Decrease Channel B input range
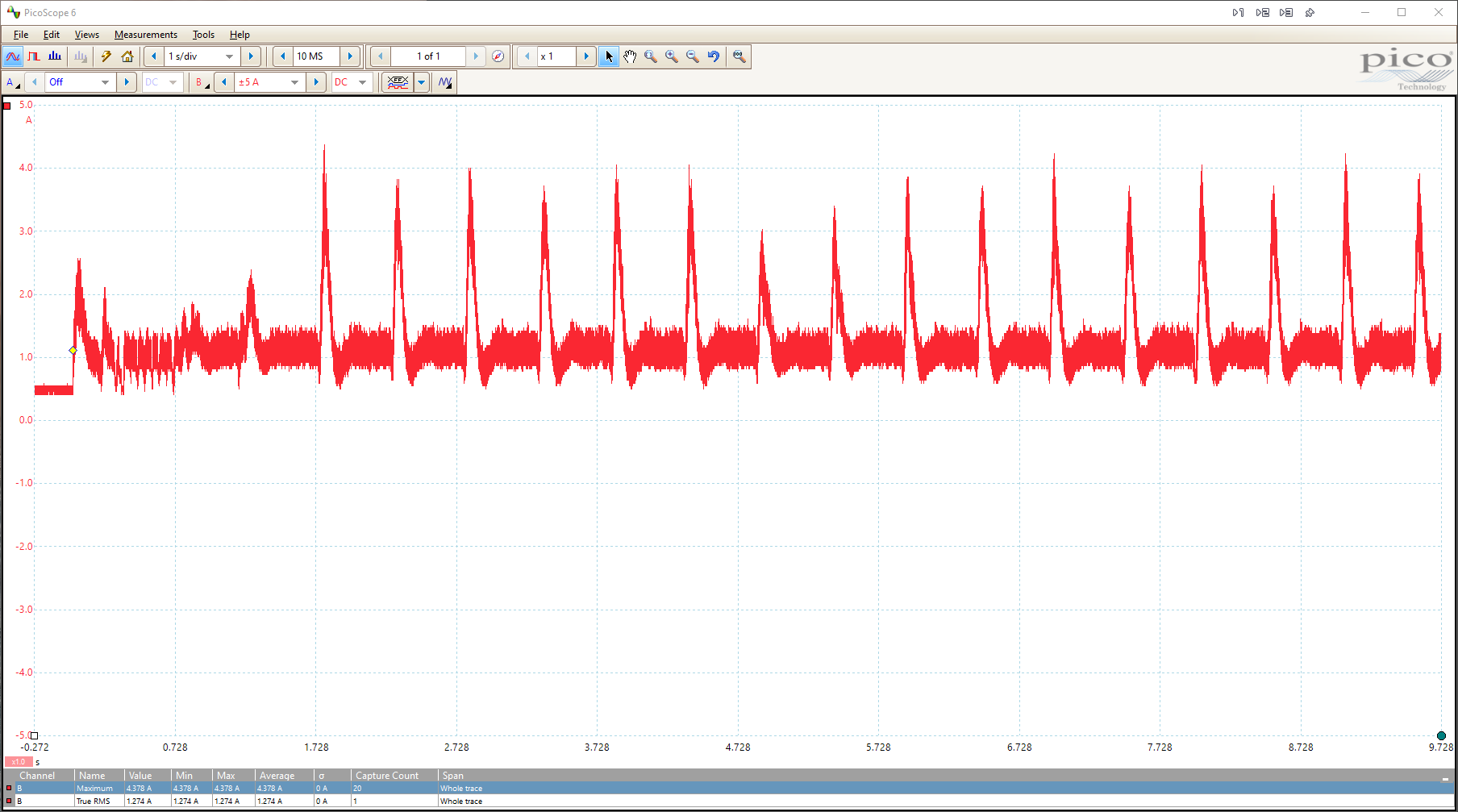The height and width of the screenshot is (812, 1458). (x=224, y=82)
